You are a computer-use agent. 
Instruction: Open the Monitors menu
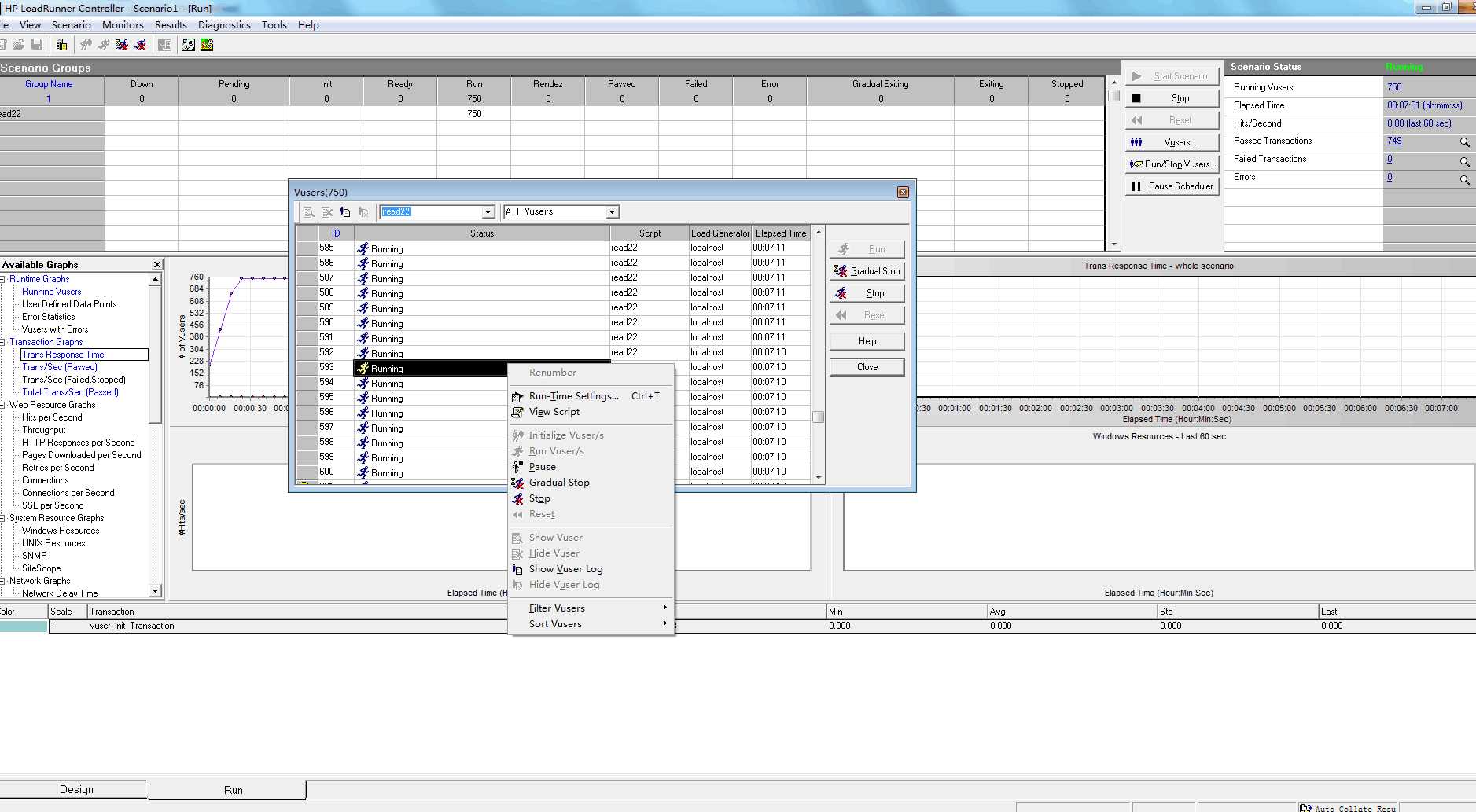(123, 25)
